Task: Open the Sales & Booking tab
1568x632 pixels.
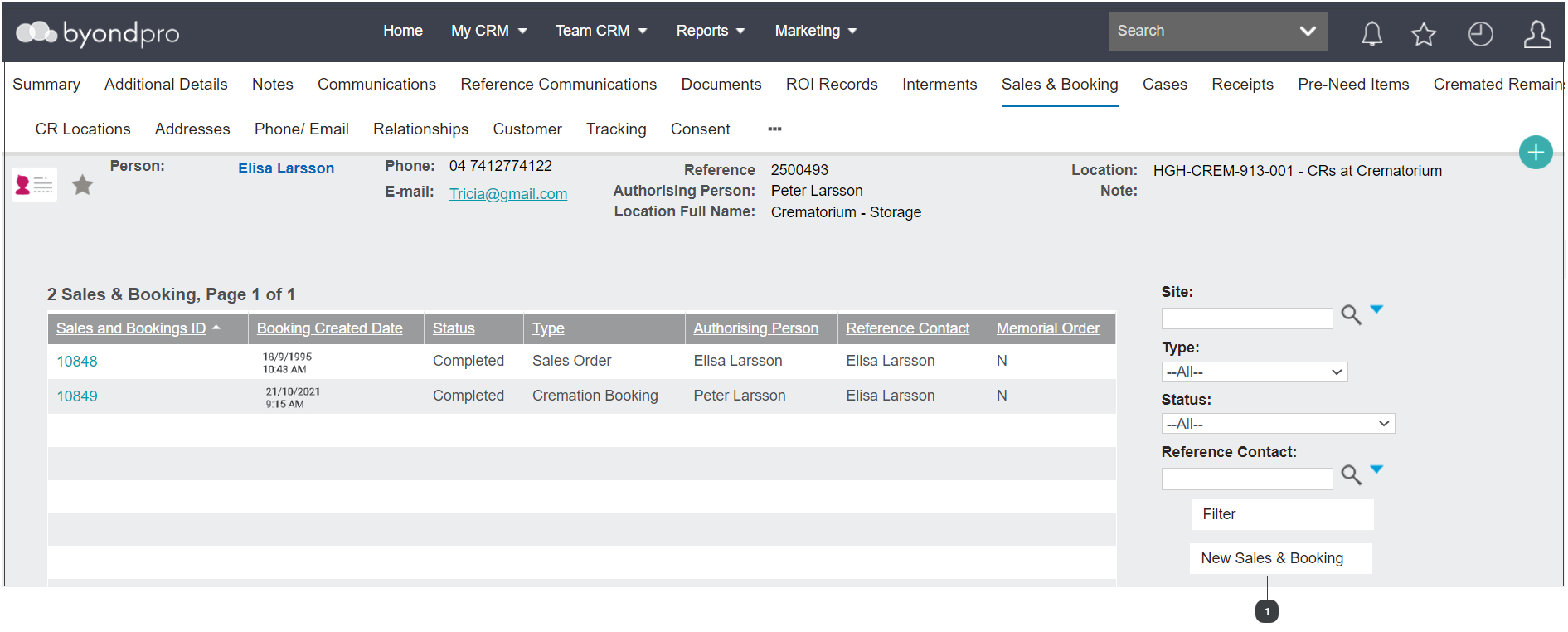Action: coord(1060,85)
